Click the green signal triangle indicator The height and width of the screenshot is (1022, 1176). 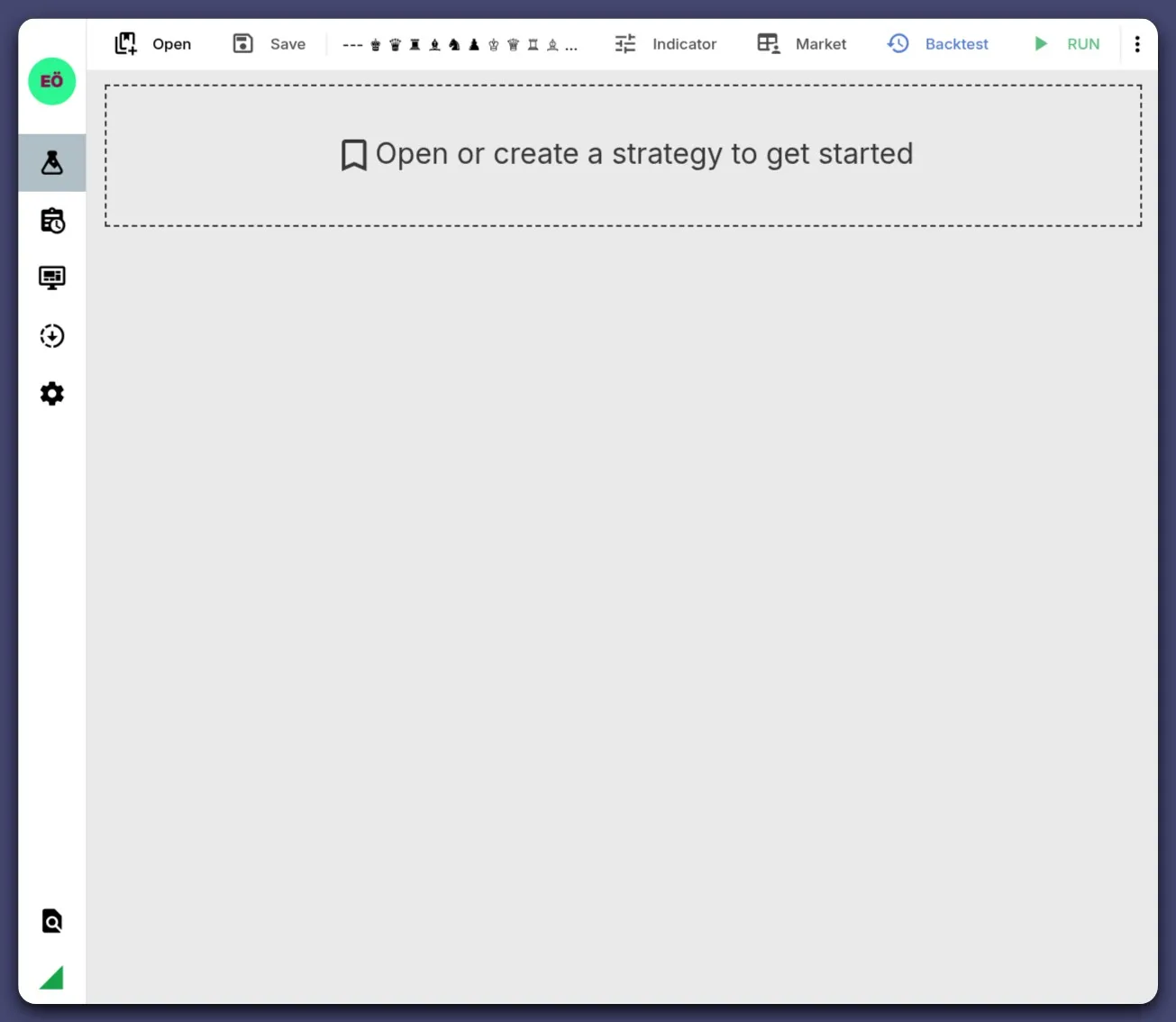tap(52, 978)
